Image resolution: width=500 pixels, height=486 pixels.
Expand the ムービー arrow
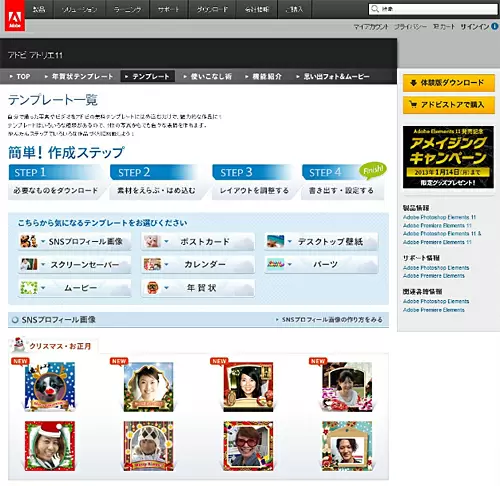[43, 287]
